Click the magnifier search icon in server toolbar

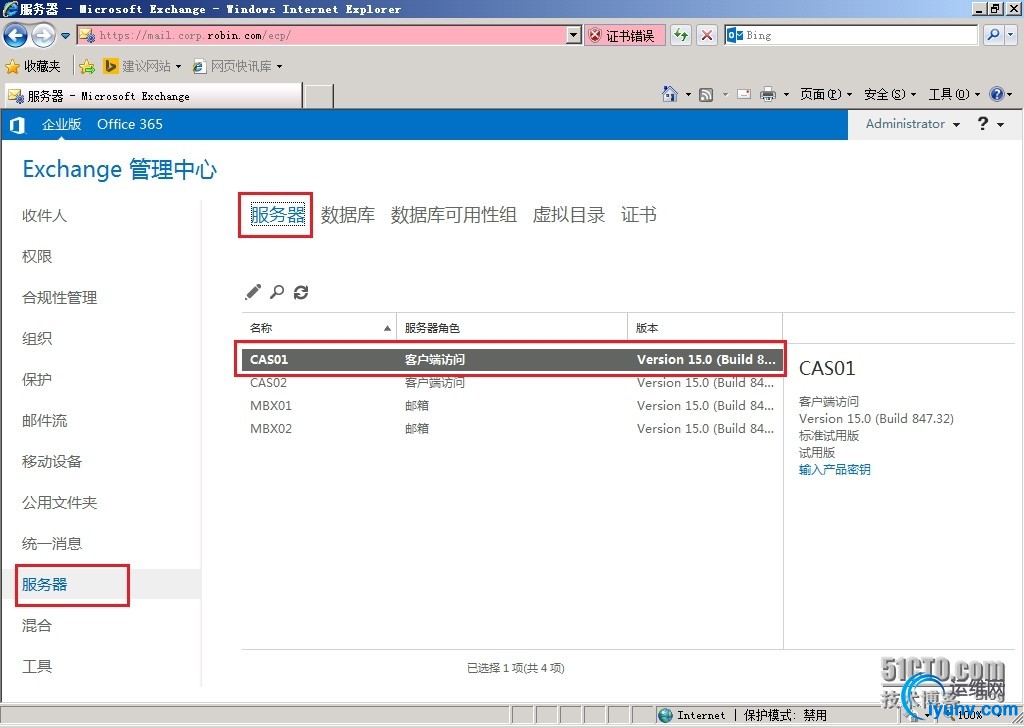pyautogui.click(x=277, y=292)
